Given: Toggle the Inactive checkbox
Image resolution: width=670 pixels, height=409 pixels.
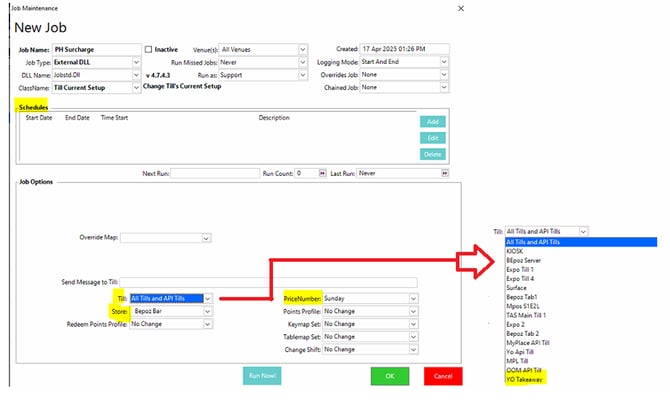Looking at the screenshot, I should click(x=149, y=48).
